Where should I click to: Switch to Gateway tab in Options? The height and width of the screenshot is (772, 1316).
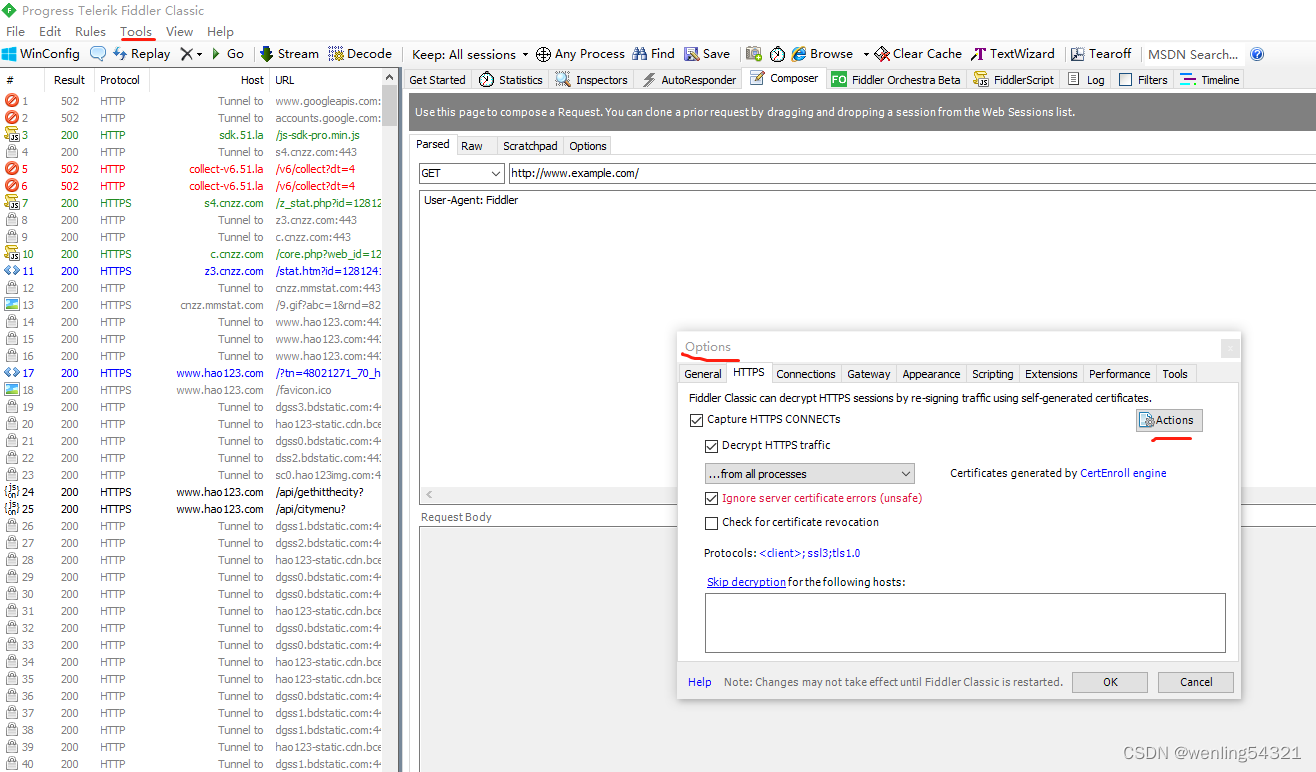pos(869,374)
